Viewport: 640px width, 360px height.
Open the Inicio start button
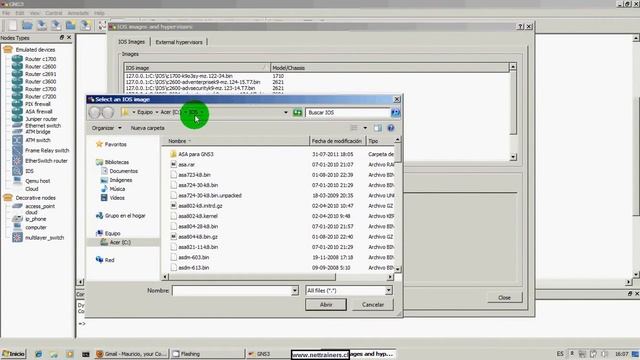(x=13, y=354)
